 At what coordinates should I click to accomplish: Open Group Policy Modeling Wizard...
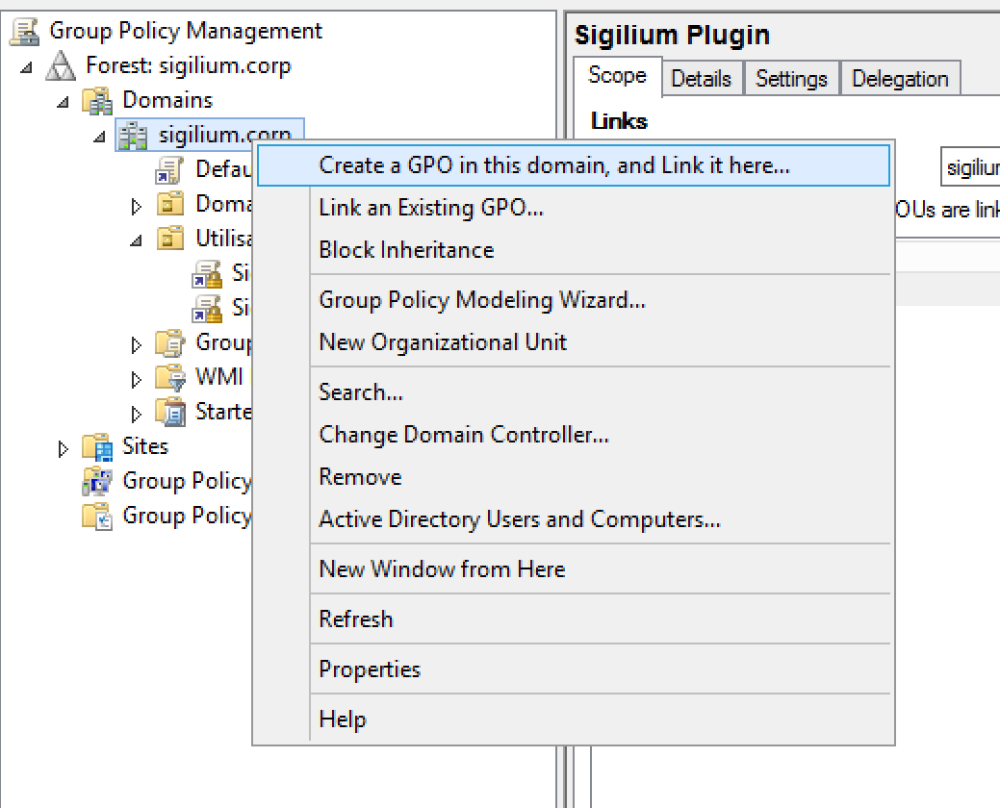coord(573,300)
